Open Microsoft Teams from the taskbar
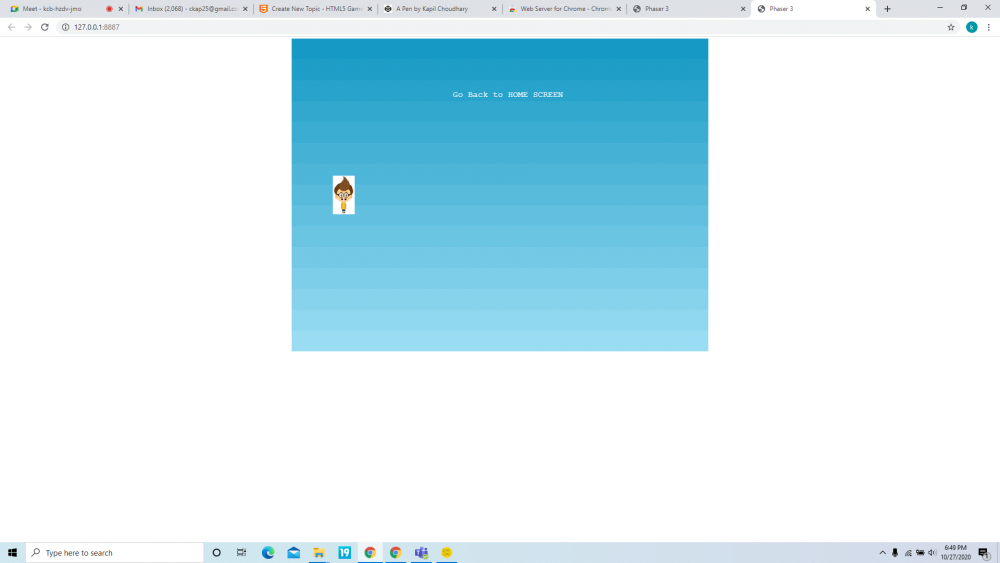 click(x=421, y=553)
